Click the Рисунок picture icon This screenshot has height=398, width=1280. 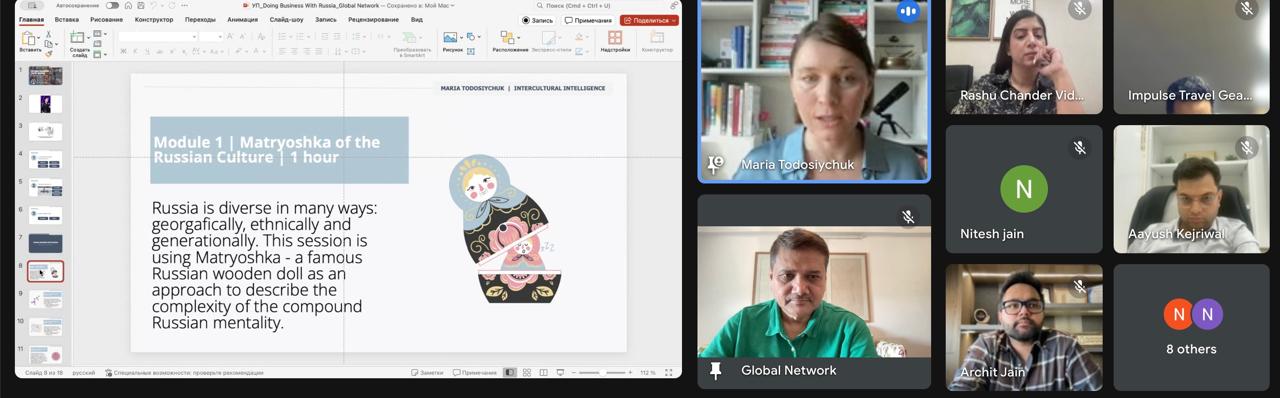450,38
